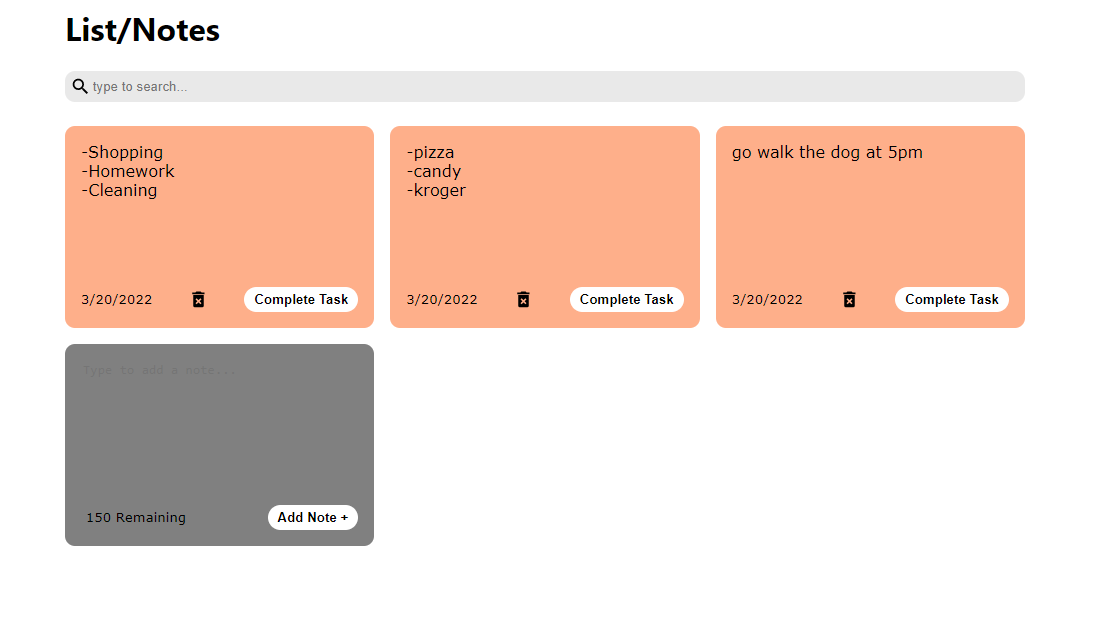Click the Add Note + button
Screen dimensions: 1101x619
click(x=312, y=517)
